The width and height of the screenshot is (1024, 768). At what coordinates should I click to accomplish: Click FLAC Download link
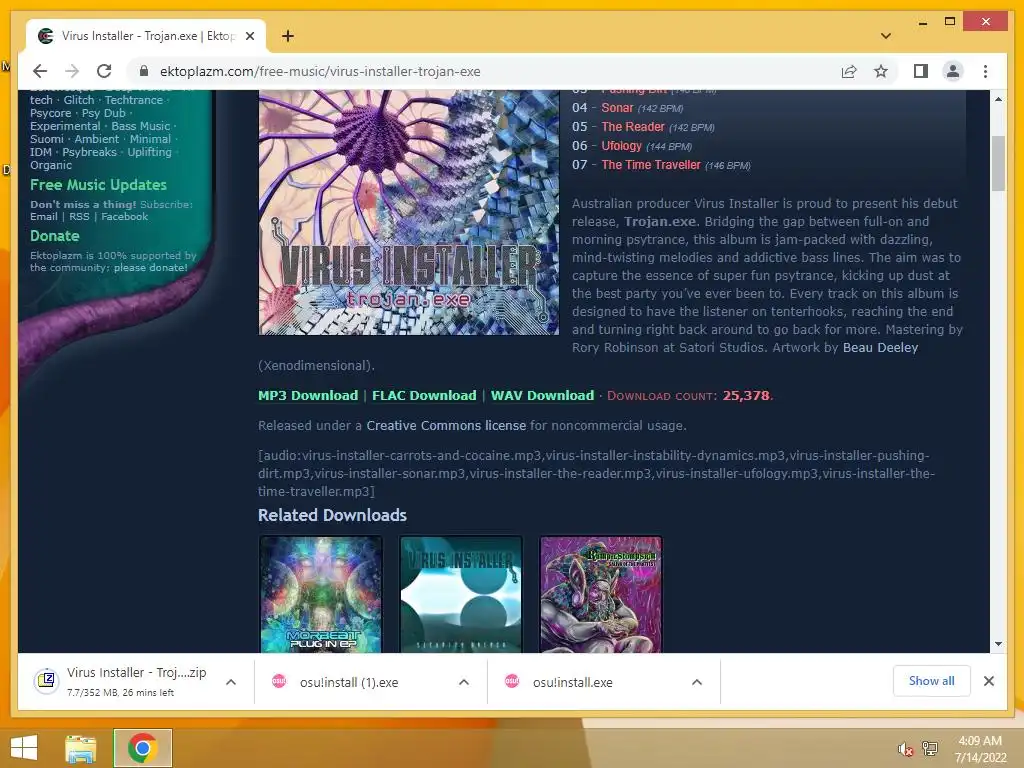tap(424, 395)
